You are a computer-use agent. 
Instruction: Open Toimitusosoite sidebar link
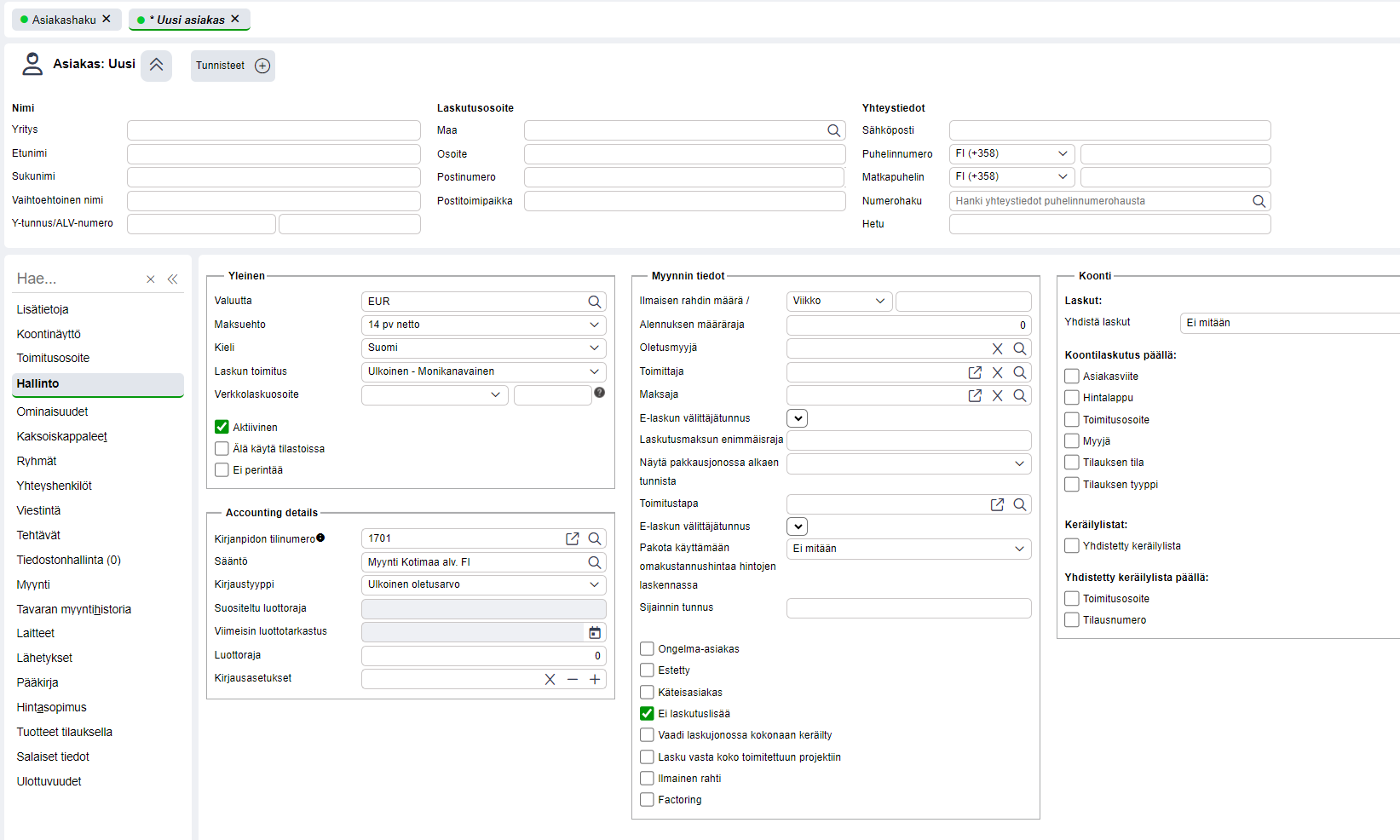pos(53,358)
